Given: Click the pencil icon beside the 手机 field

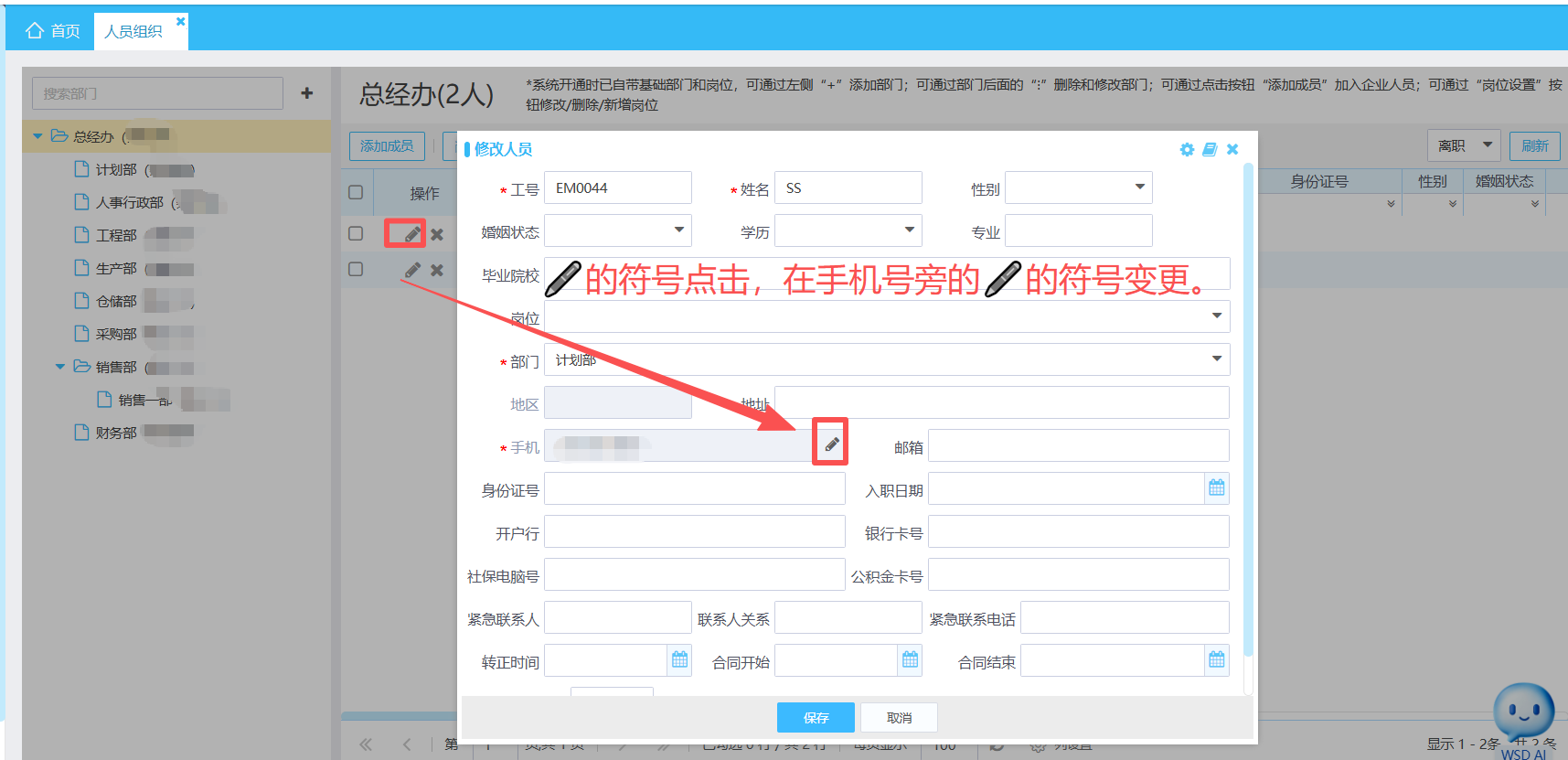Looking at the screenshot, I should coord(831,444).
